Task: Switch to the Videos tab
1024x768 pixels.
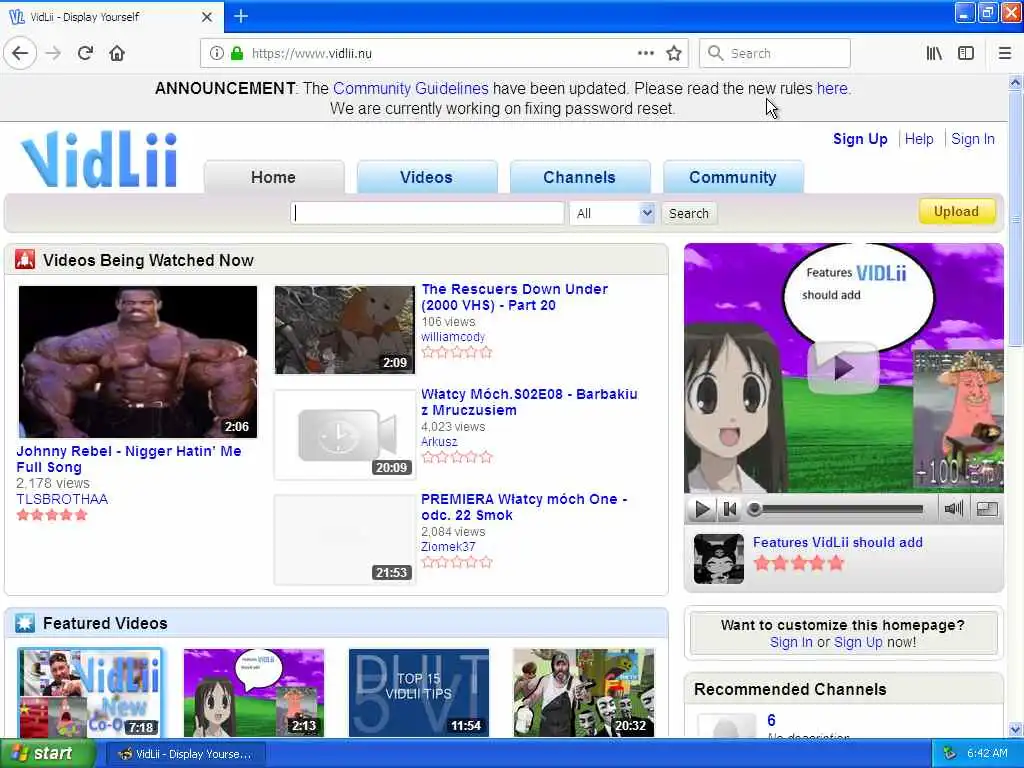Action: pos(426,177)
